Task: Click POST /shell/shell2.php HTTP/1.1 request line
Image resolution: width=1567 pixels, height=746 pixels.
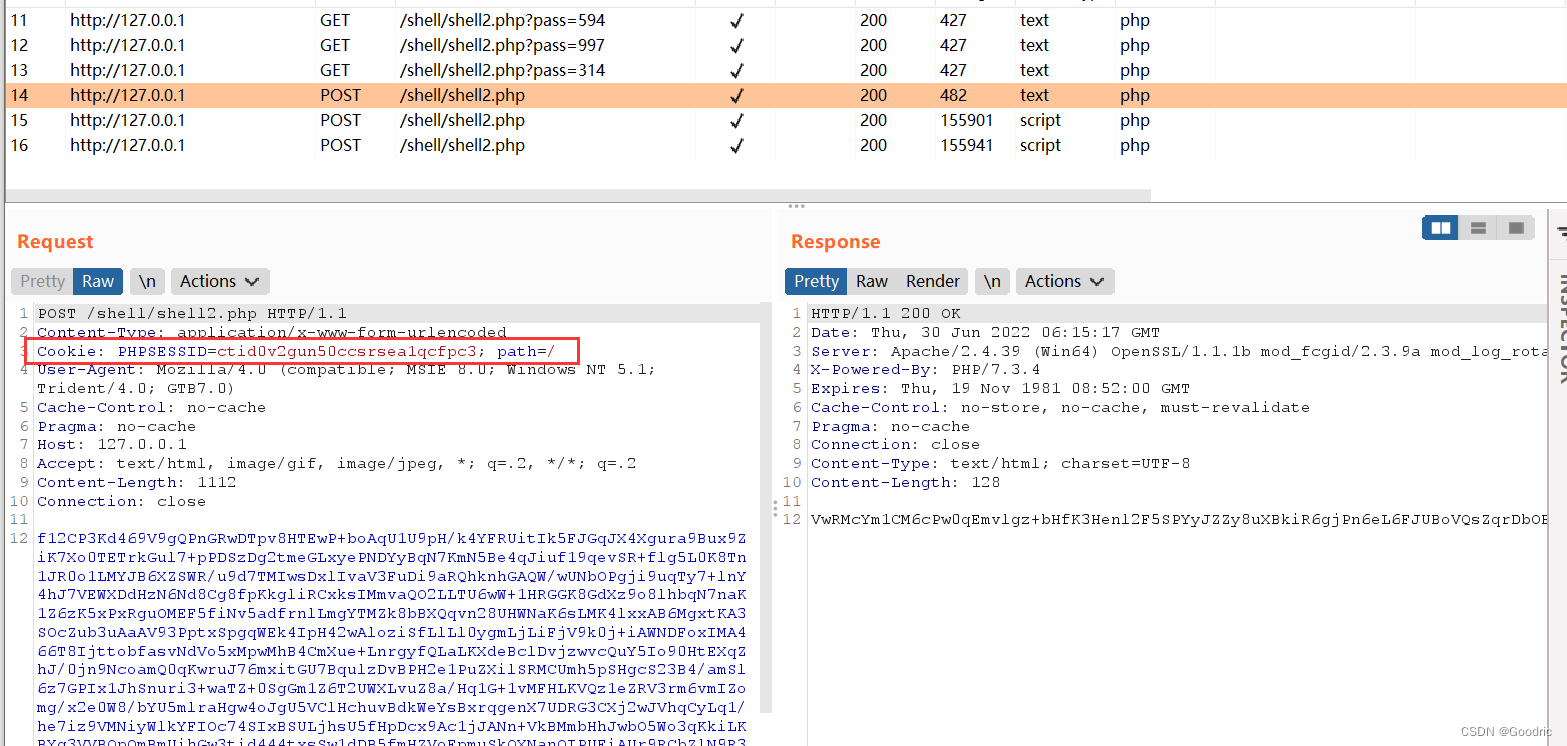Action: (192, 313)
